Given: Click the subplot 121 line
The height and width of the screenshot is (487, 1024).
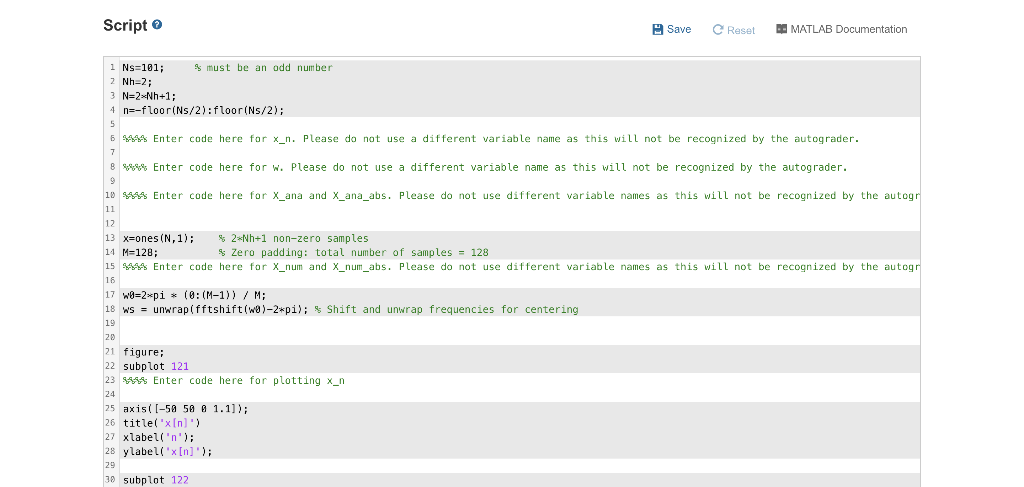Looking at the screenshot, I should coord(155,366).
